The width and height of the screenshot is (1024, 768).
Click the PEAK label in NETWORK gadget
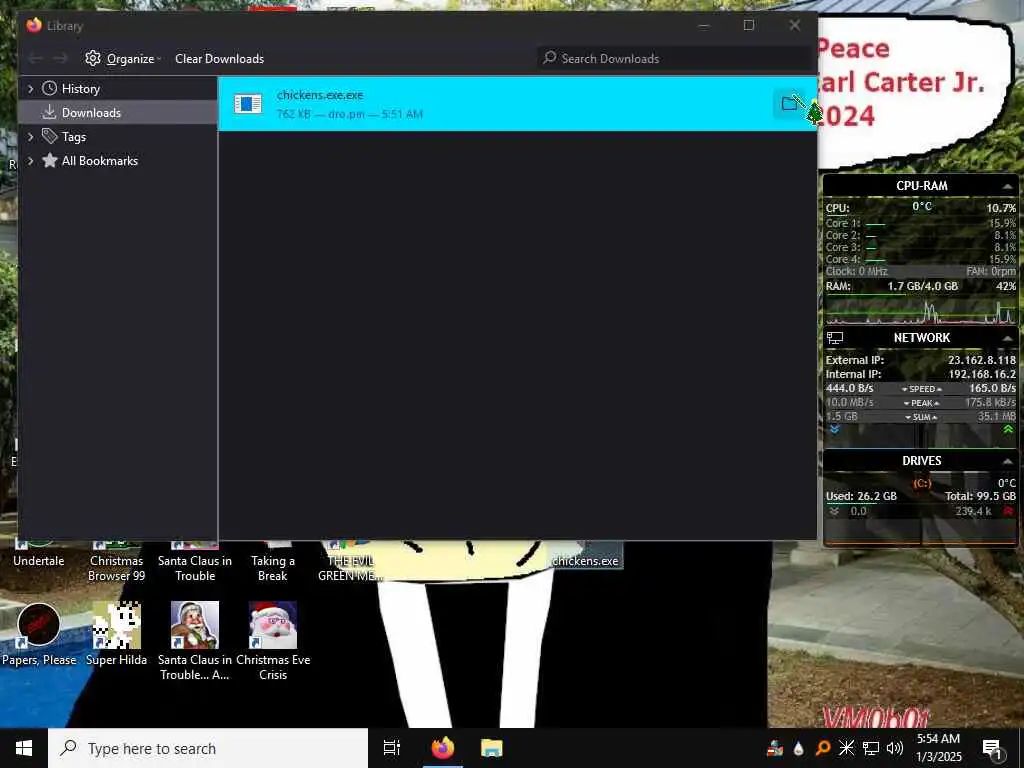(921, 403)
